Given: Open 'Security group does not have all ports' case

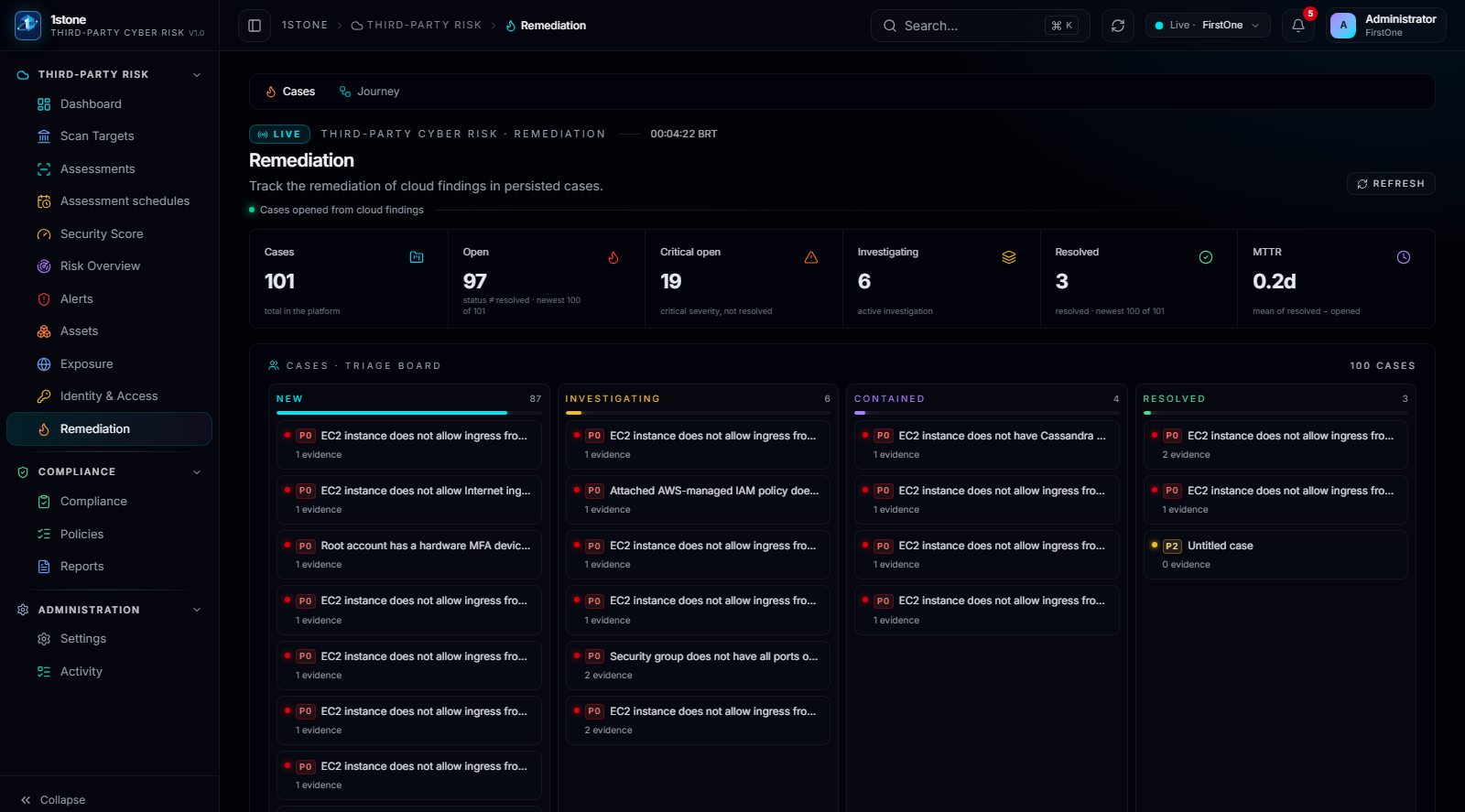Looking at the screenshot, I should pos(698,666).
